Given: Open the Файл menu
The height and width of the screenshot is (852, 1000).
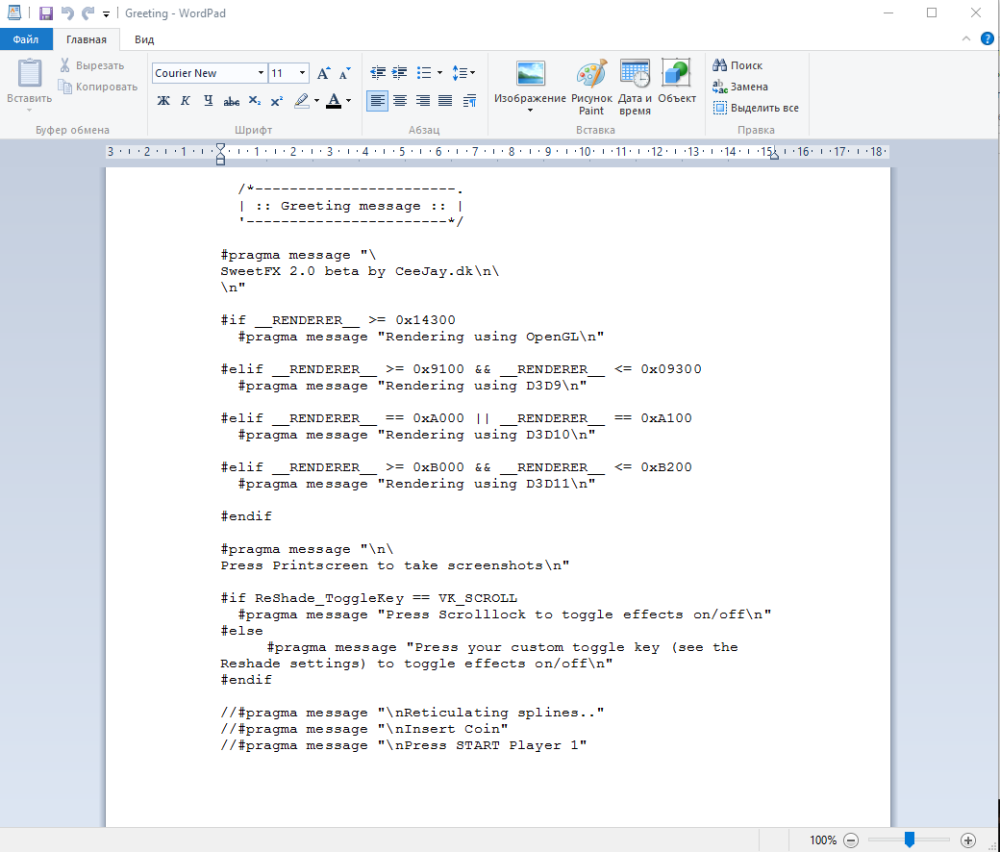Looking at the screenshot, I should coord(26,40).
